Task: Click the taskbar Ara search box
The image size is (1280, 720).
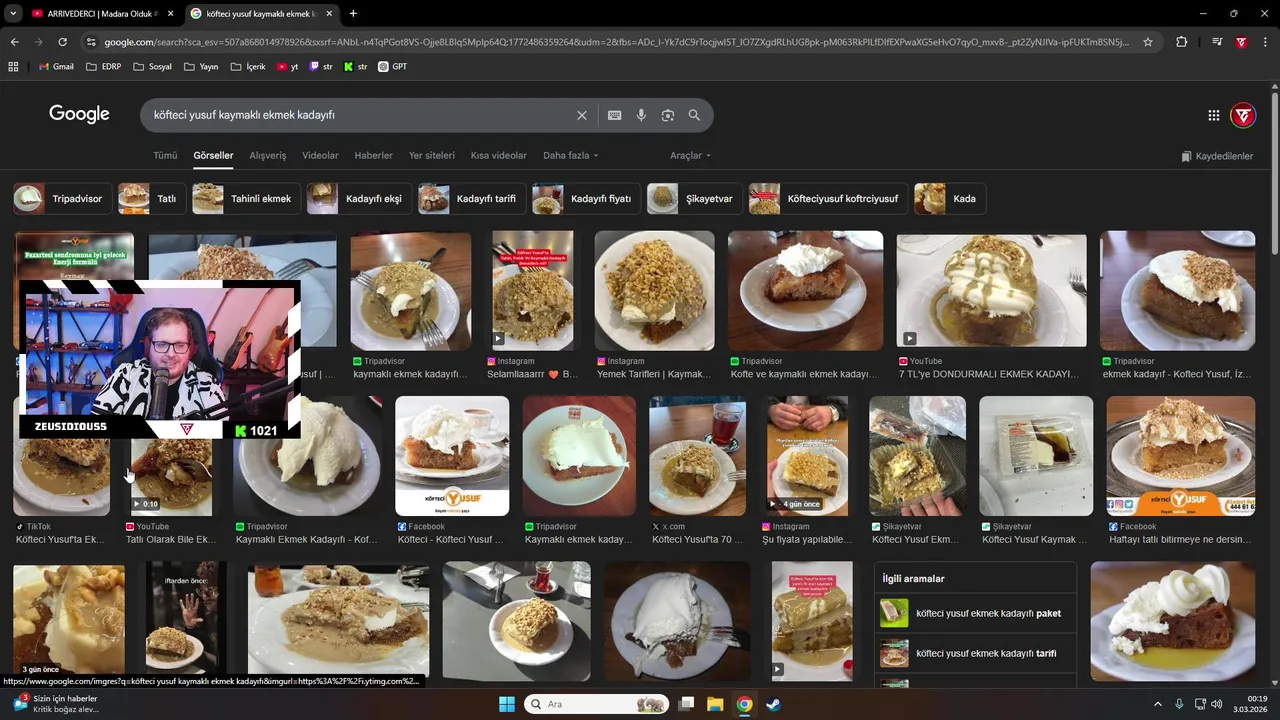Action: [596, 704]
